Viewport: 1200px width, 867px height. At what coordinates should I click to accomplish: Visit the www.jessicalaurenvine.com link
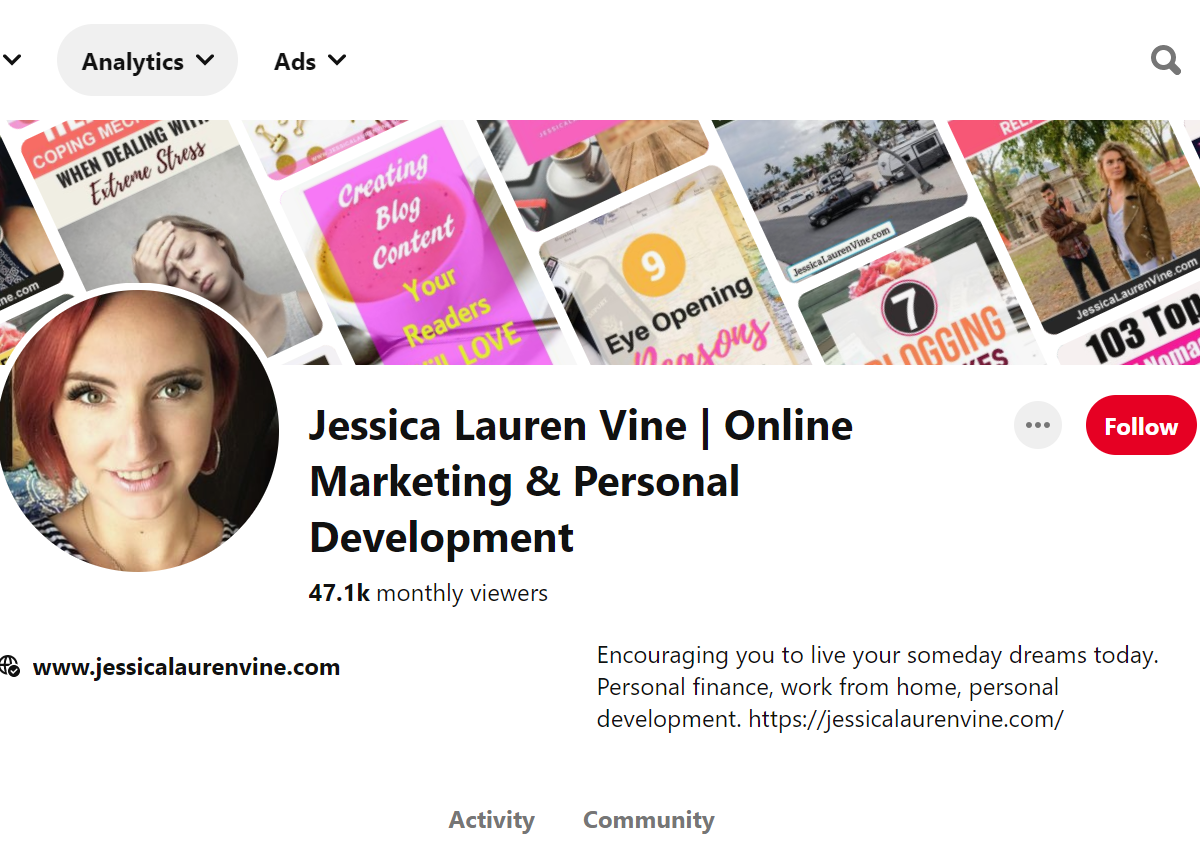(186, 667)
